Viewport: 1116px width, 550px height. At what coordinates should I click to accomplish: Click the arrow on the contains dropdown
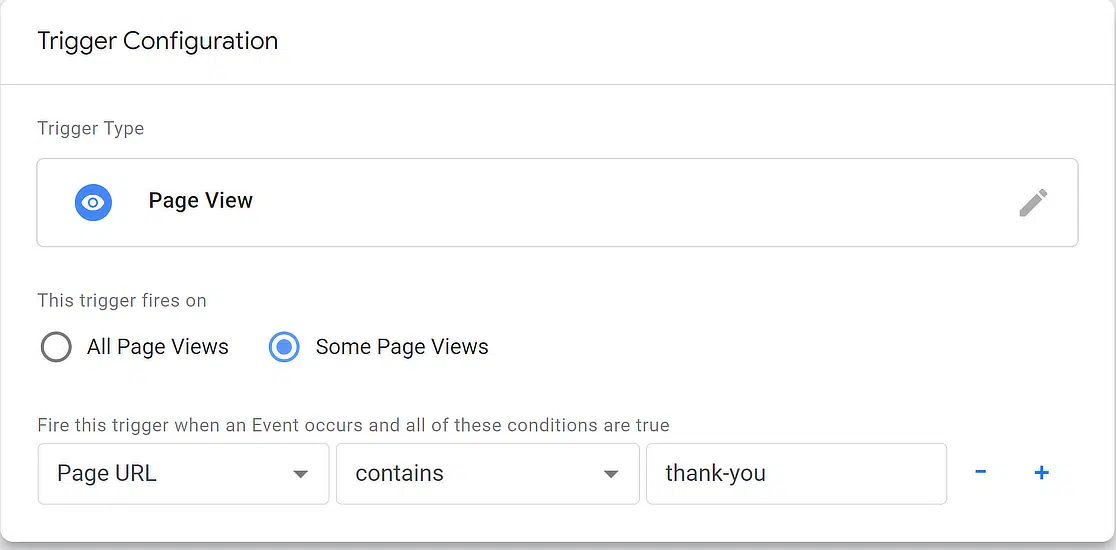[x=611, y=475]
